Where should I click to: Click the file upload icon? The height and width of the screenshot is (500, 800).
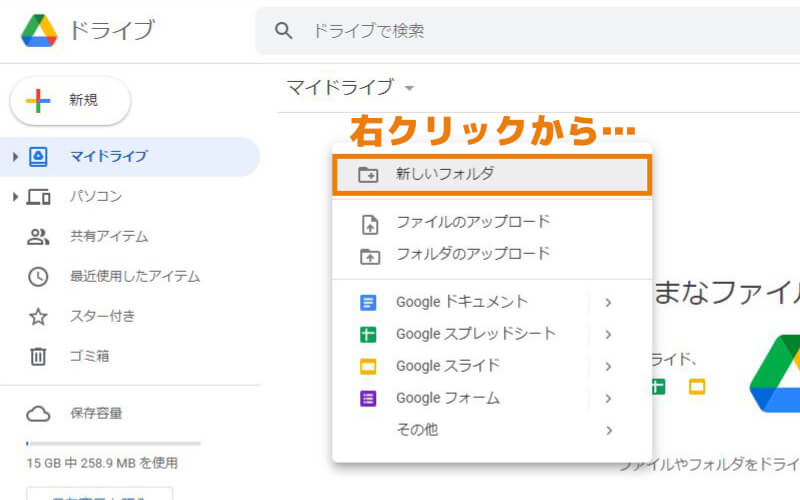(x=370, y=224)
